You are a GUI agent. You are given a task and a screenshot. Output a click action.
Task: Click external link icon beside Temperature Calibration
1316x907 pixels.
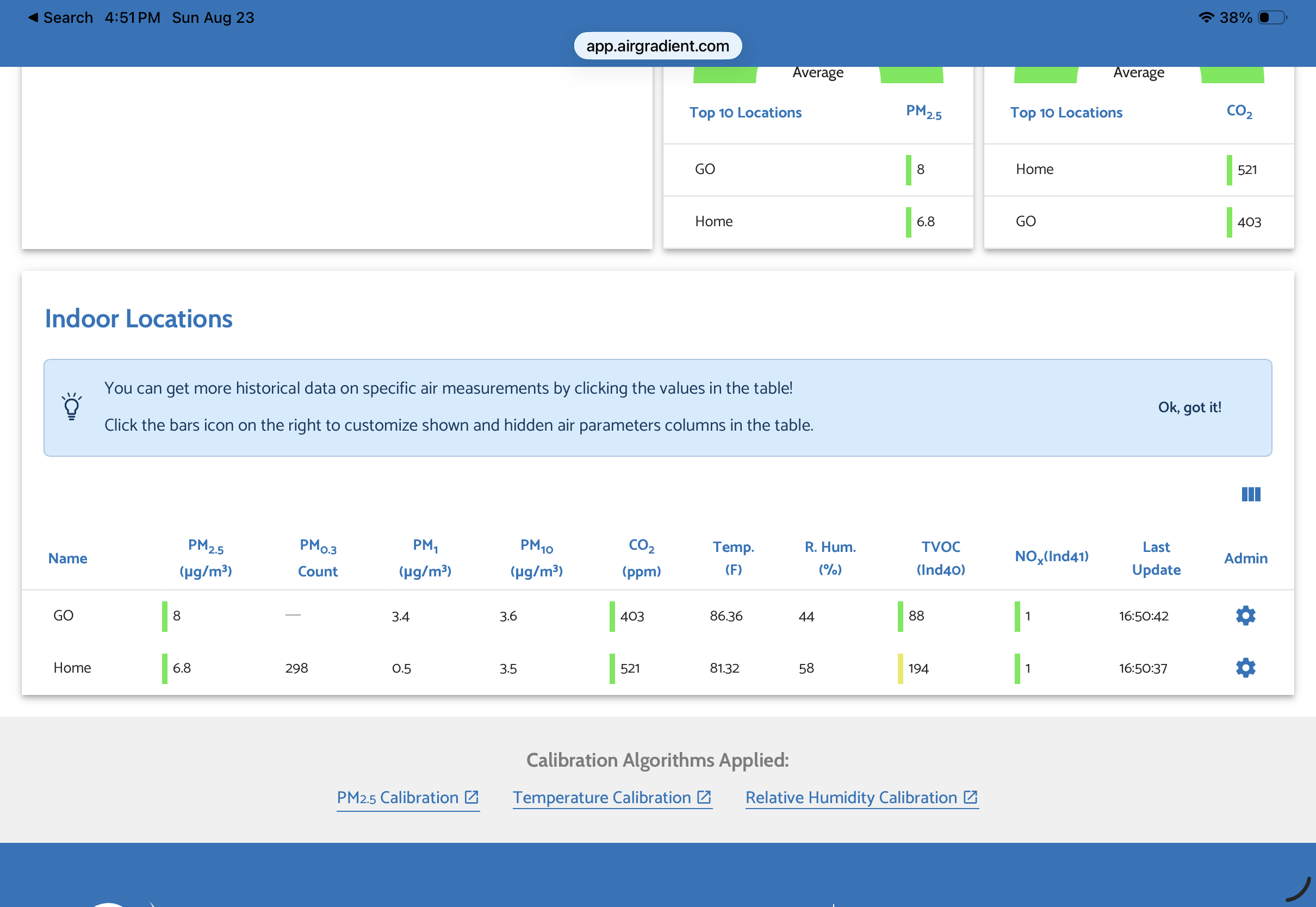704,797
